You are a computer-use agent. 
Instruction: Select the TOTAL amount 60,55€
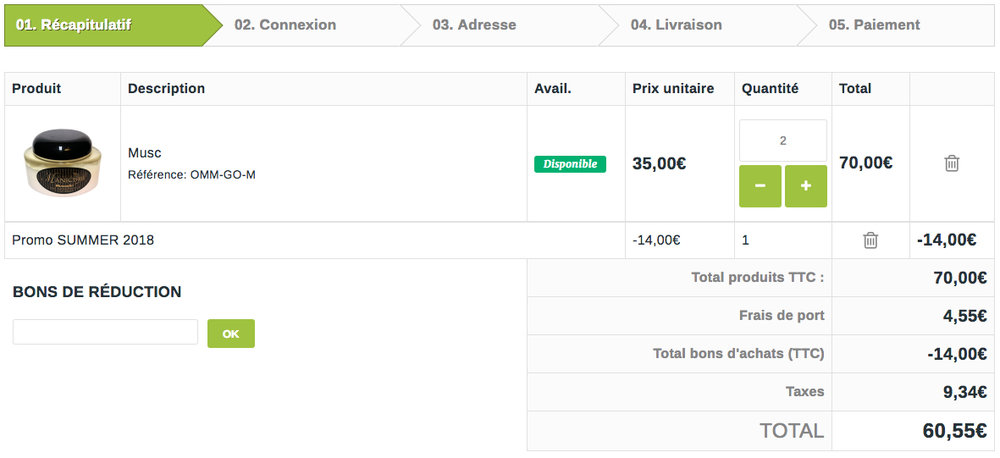[x=955, y=431]
